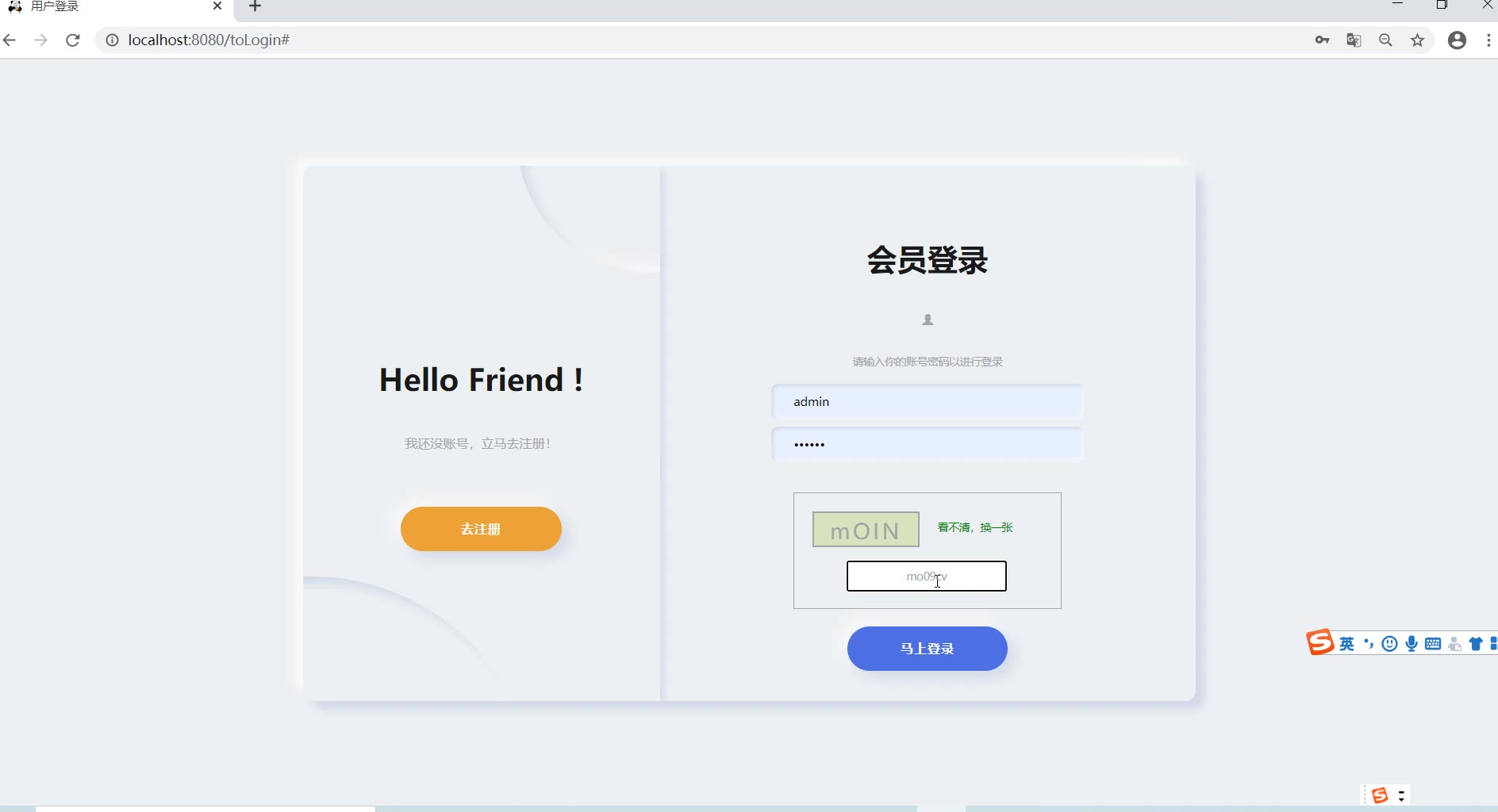Click the Hello Friend ! heading

pyautogui.click(x=482, y=380)
